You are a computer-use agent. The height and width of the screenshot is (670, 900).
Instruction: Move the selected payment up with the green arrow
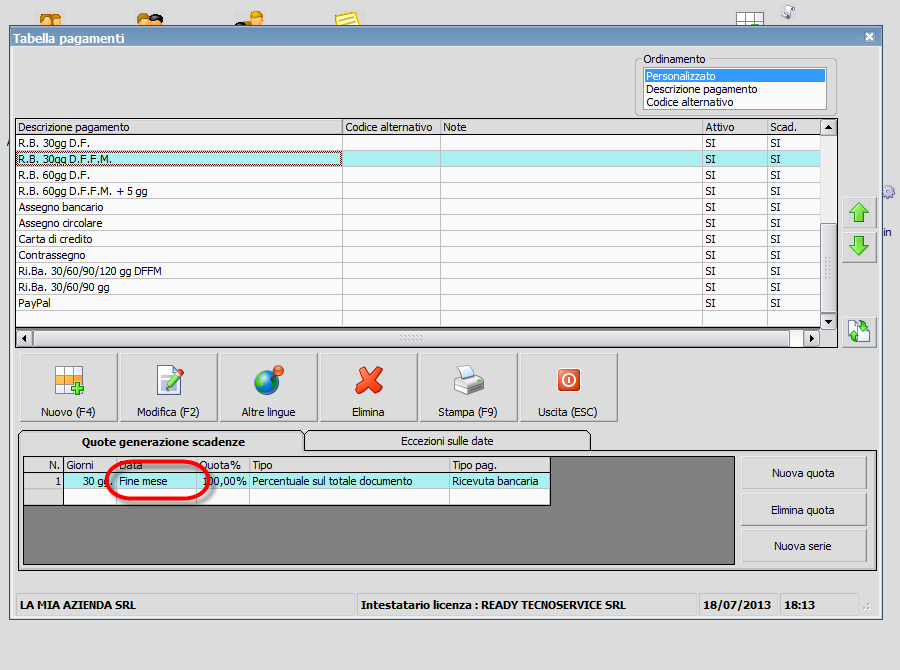pos(859,213)
